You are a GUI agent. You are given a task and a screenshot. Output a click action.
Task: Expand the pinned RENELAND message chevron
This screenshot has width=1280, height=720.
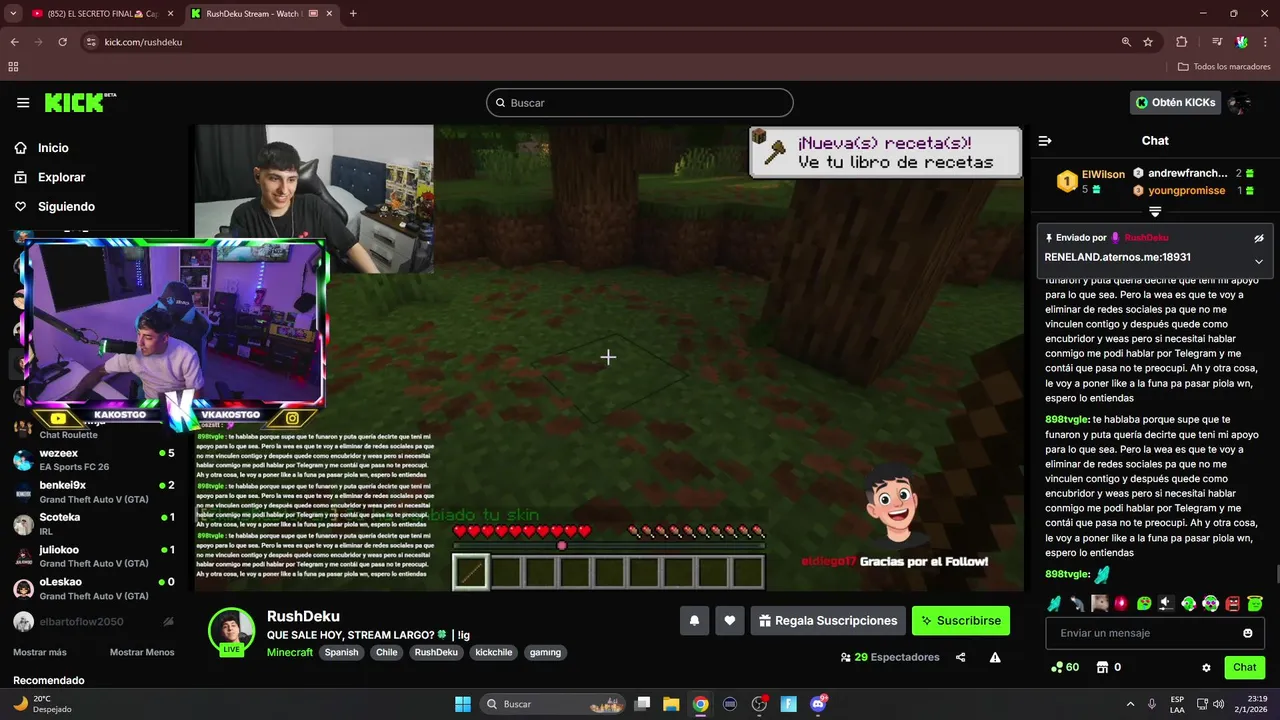1259,261
